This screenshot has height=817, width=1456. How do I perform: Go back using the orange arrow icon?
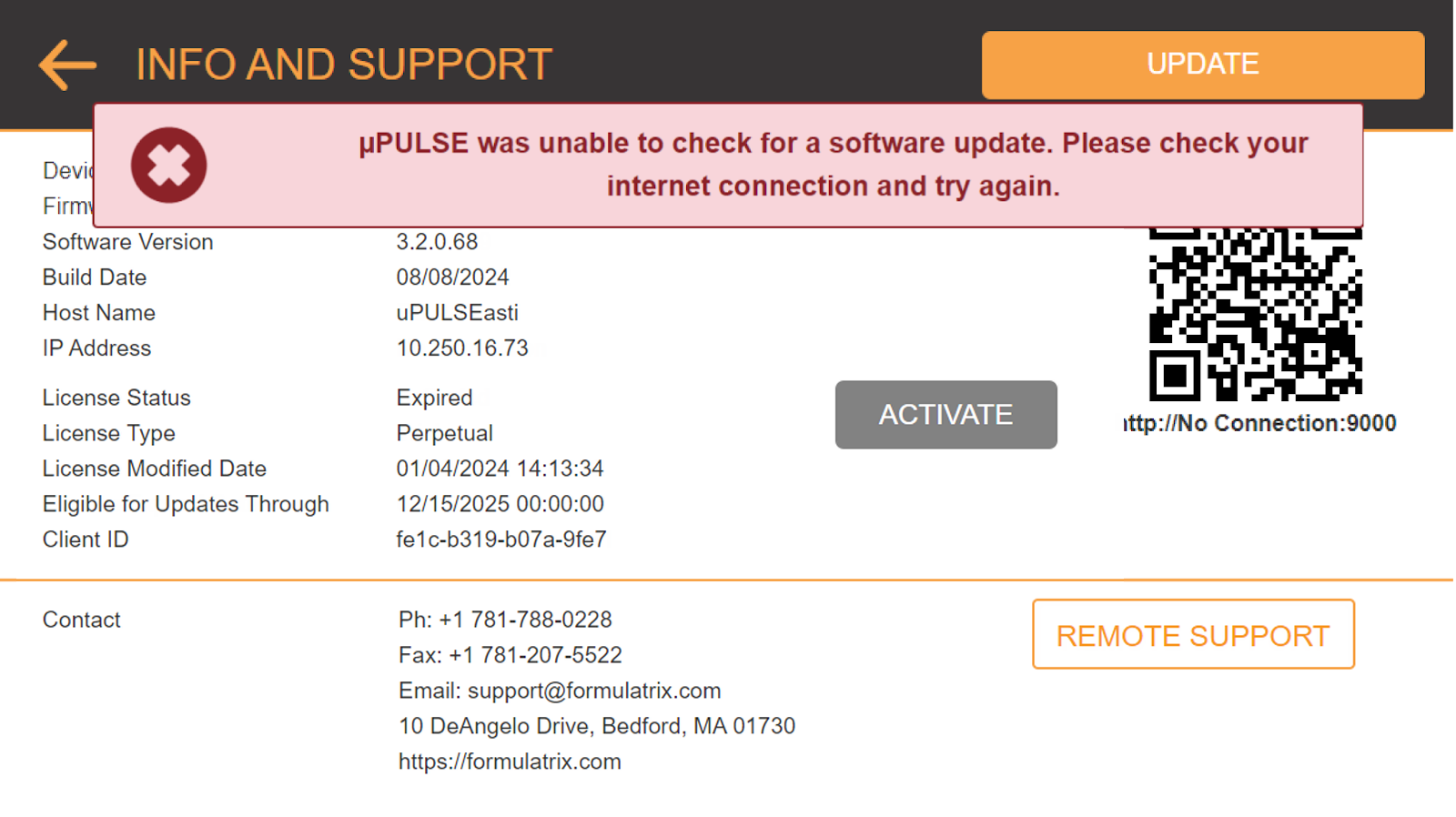click(67, 65)
